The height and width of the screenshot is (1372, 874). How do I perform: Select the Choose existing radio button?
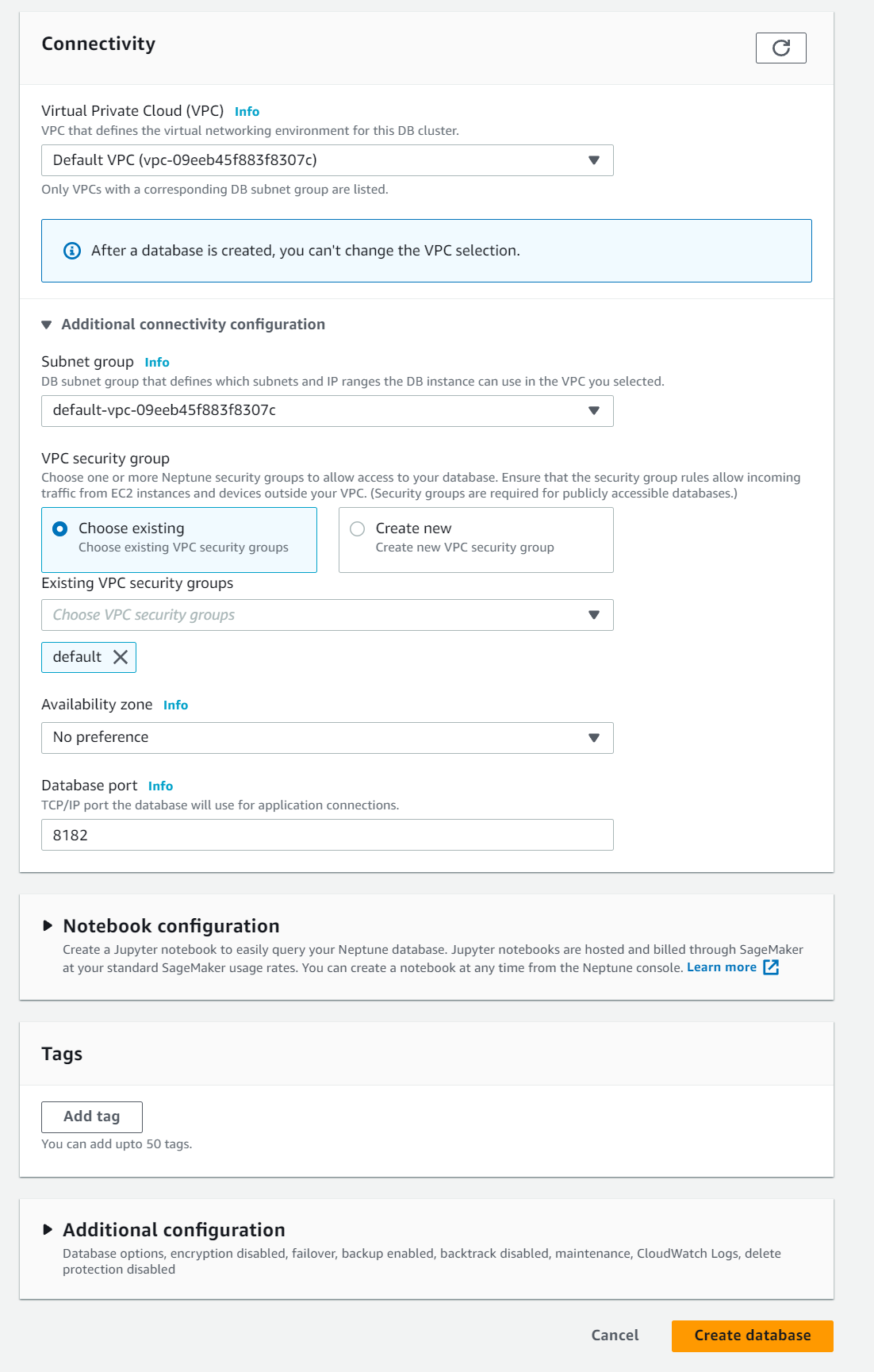(60, 528)
